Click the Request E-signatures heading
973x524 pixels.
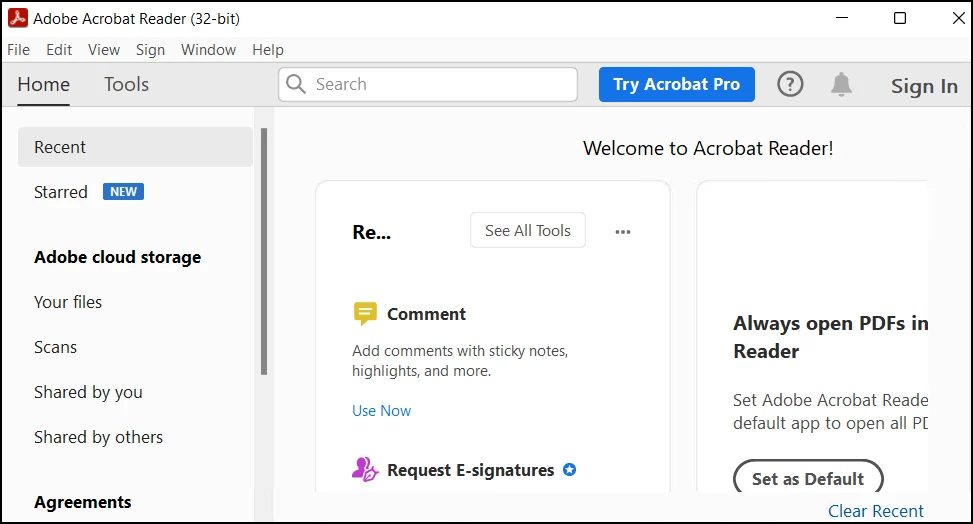coord(470,470)
